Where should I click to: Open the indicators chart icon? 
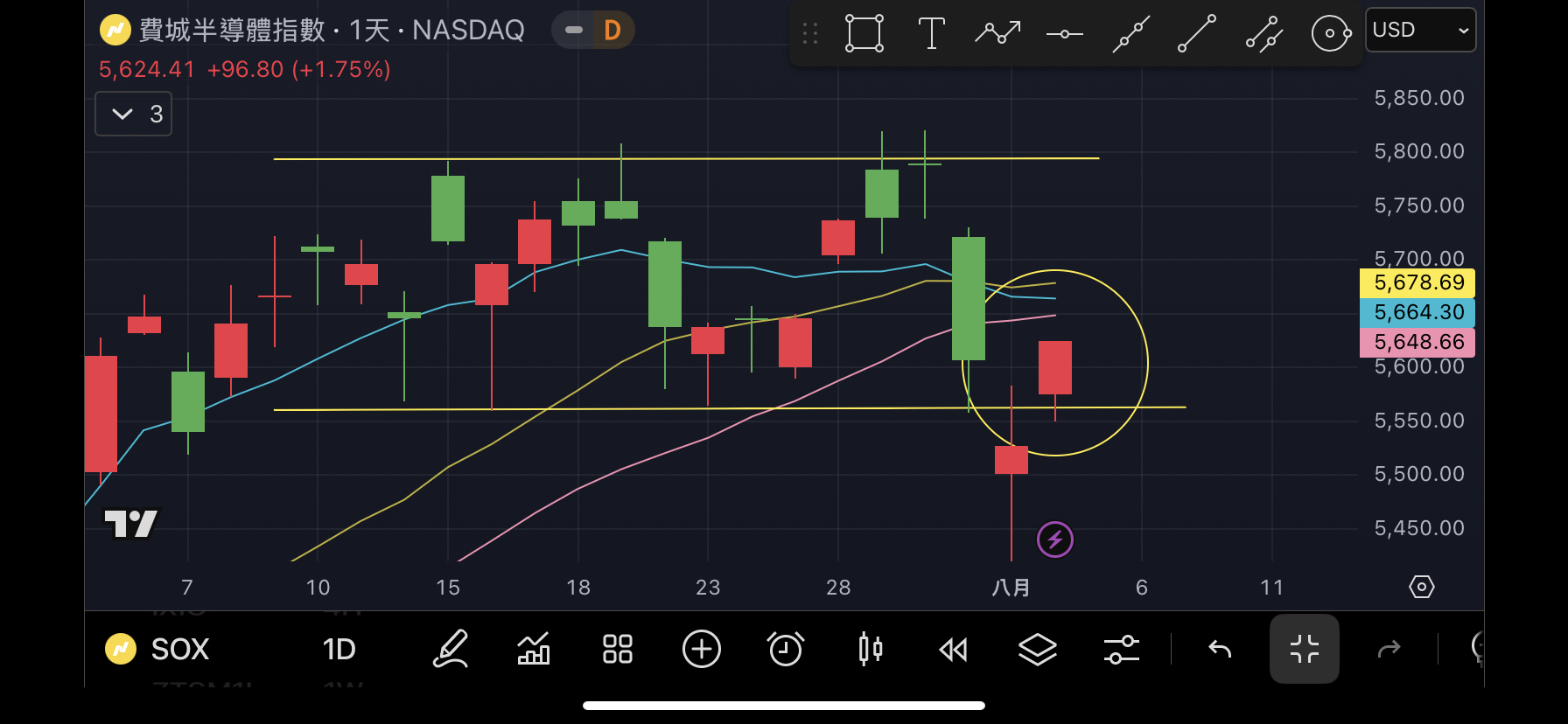pos(534,649)
